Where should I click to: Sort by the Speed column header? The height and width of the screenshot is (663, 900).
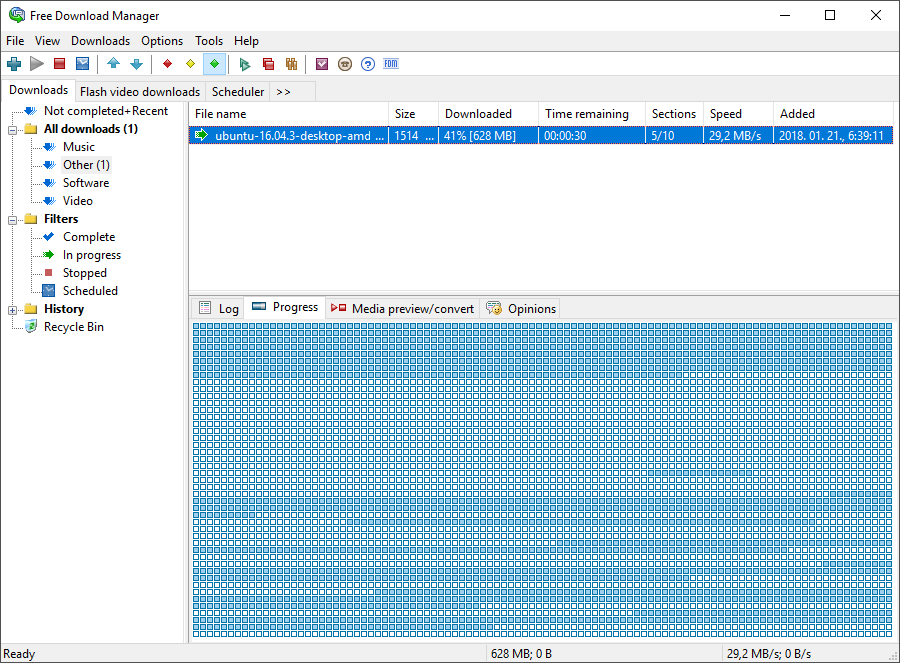coord(726,114)
